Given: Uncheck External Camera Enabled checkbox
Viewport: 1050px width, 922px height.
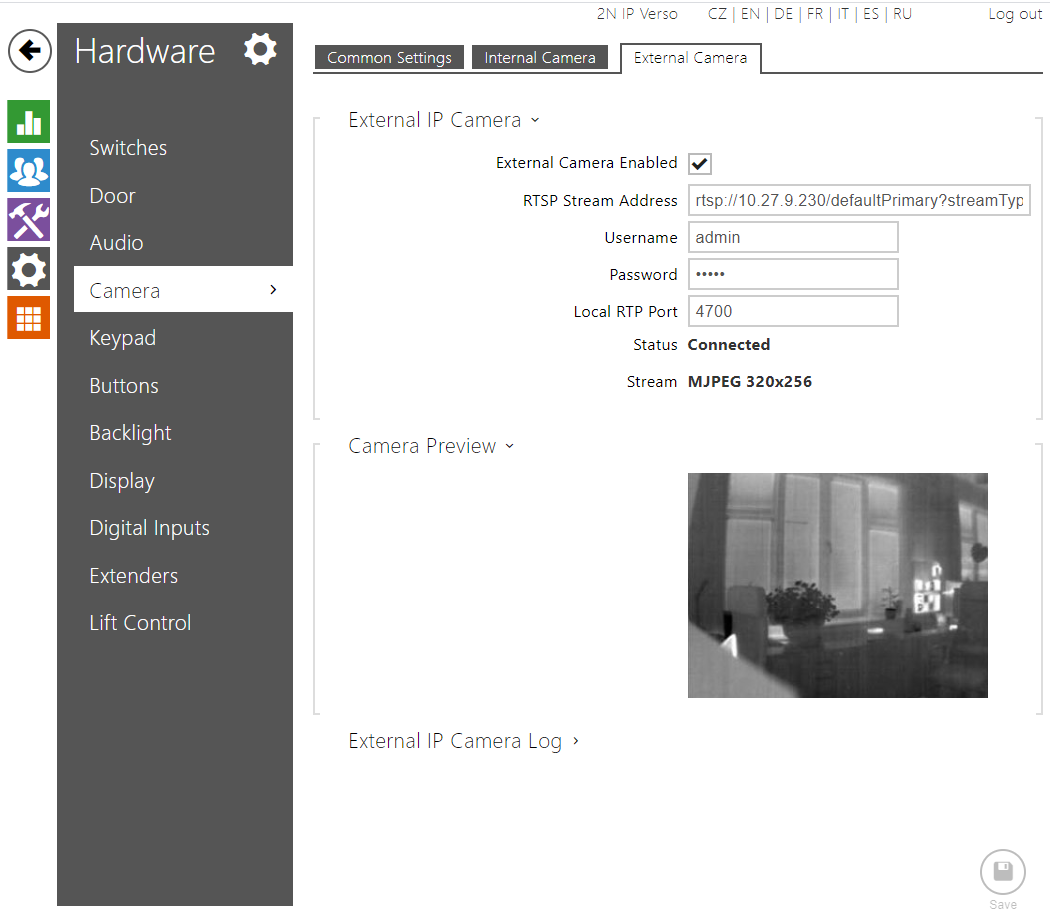Looking at the screenshot, I should click(700, 164).
